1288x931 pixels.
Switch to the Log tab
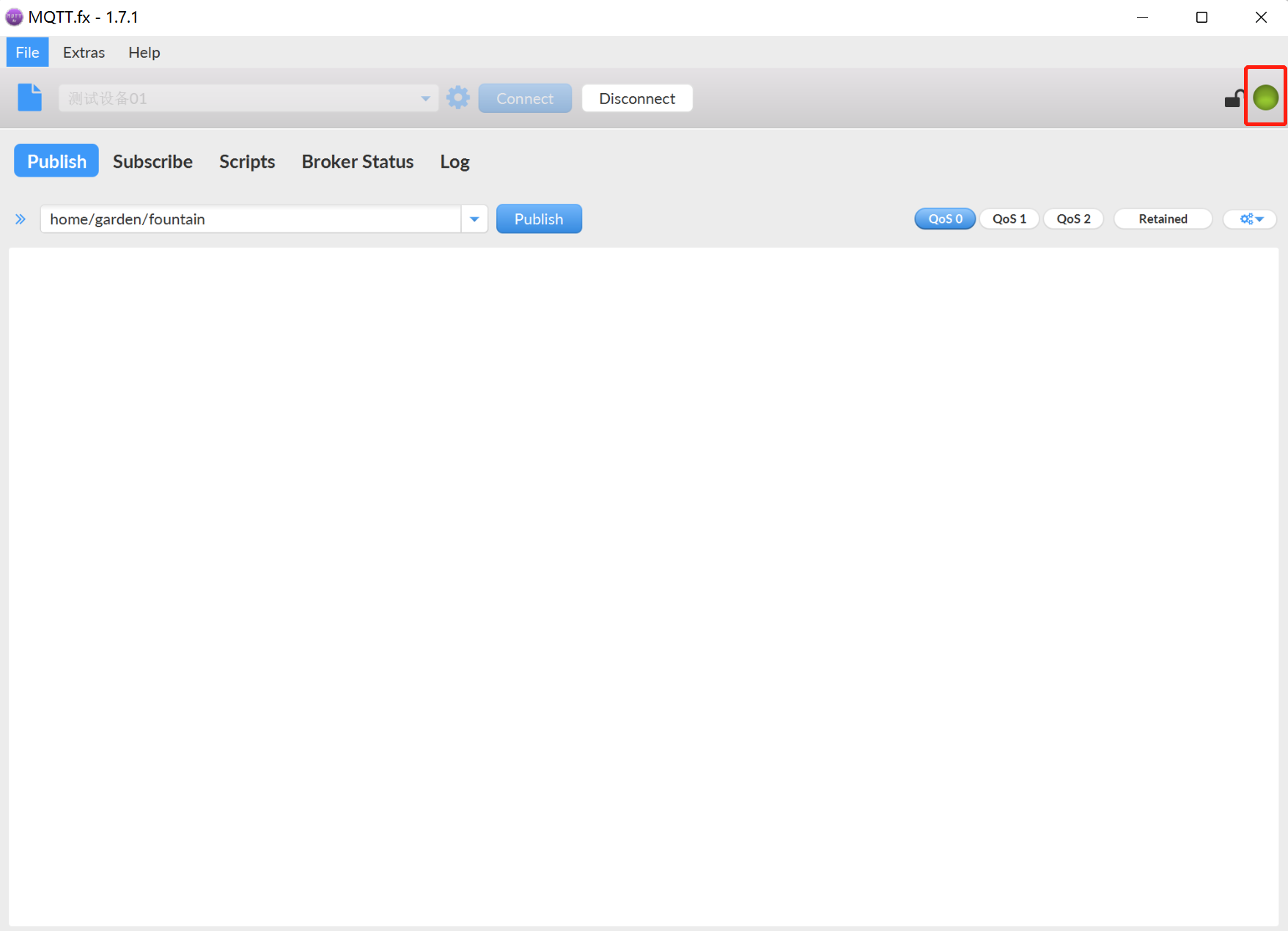[455, 161]
